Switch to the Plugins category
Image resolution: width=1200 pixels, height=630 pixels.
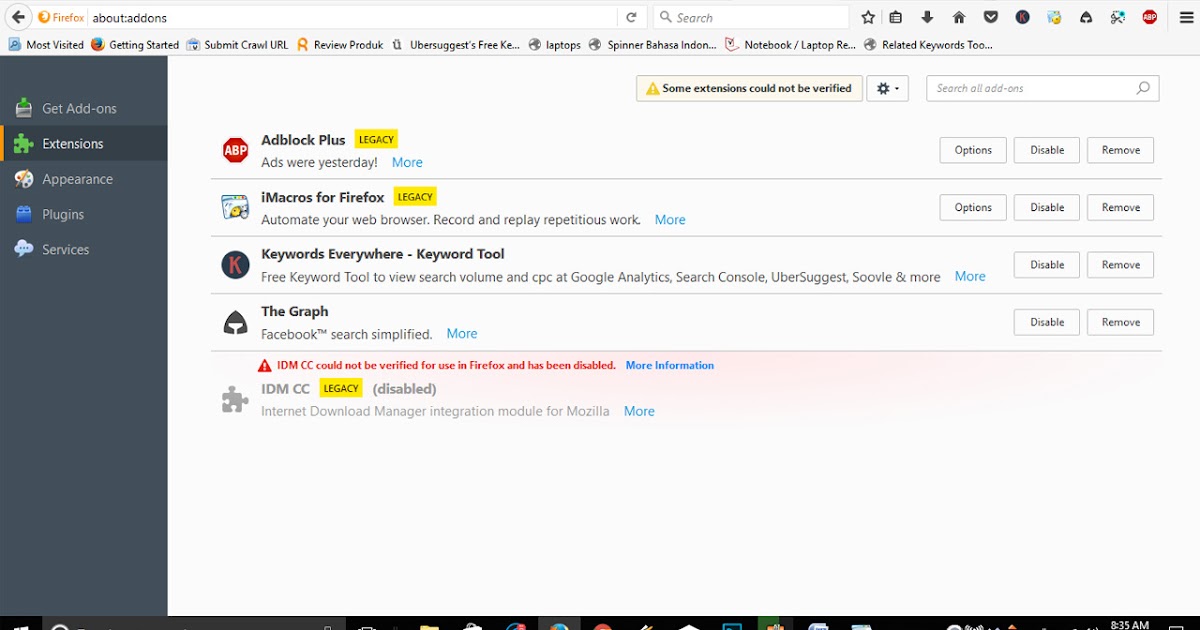tap(84, 214)
